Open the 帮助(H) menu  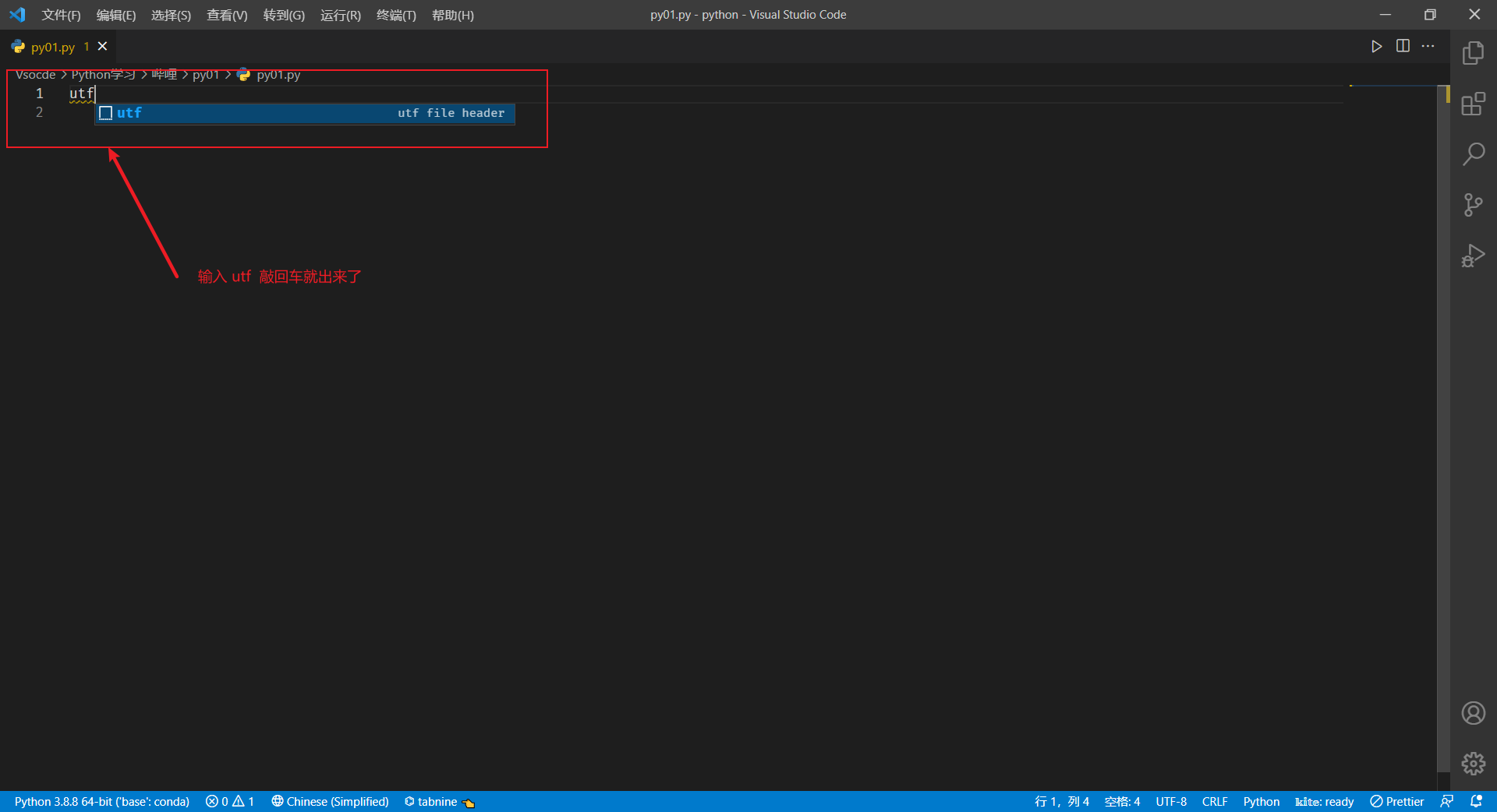[453, 15]
